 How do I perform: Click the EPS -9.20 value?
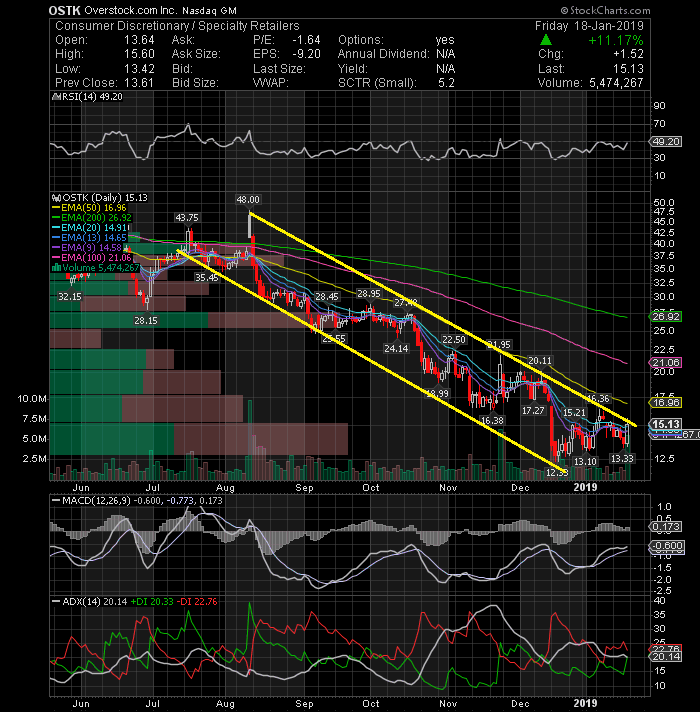306,54
